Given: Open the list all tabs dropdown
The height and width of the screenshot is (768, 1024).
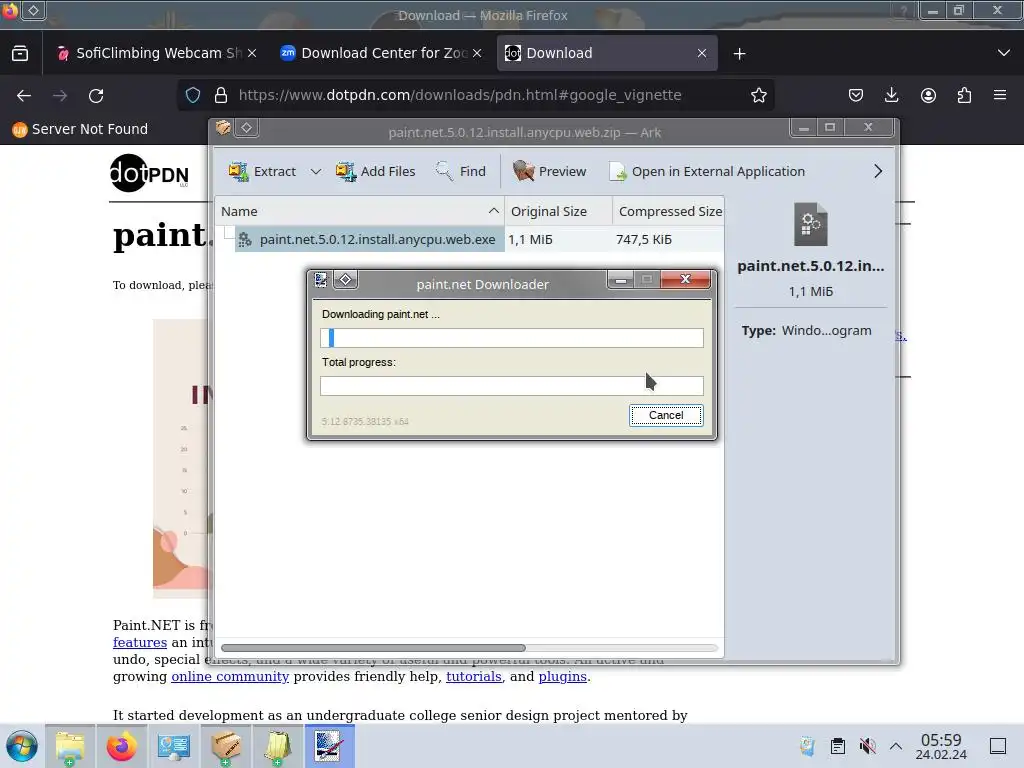Looking at the screenshot, I should tap(1003, 53).
